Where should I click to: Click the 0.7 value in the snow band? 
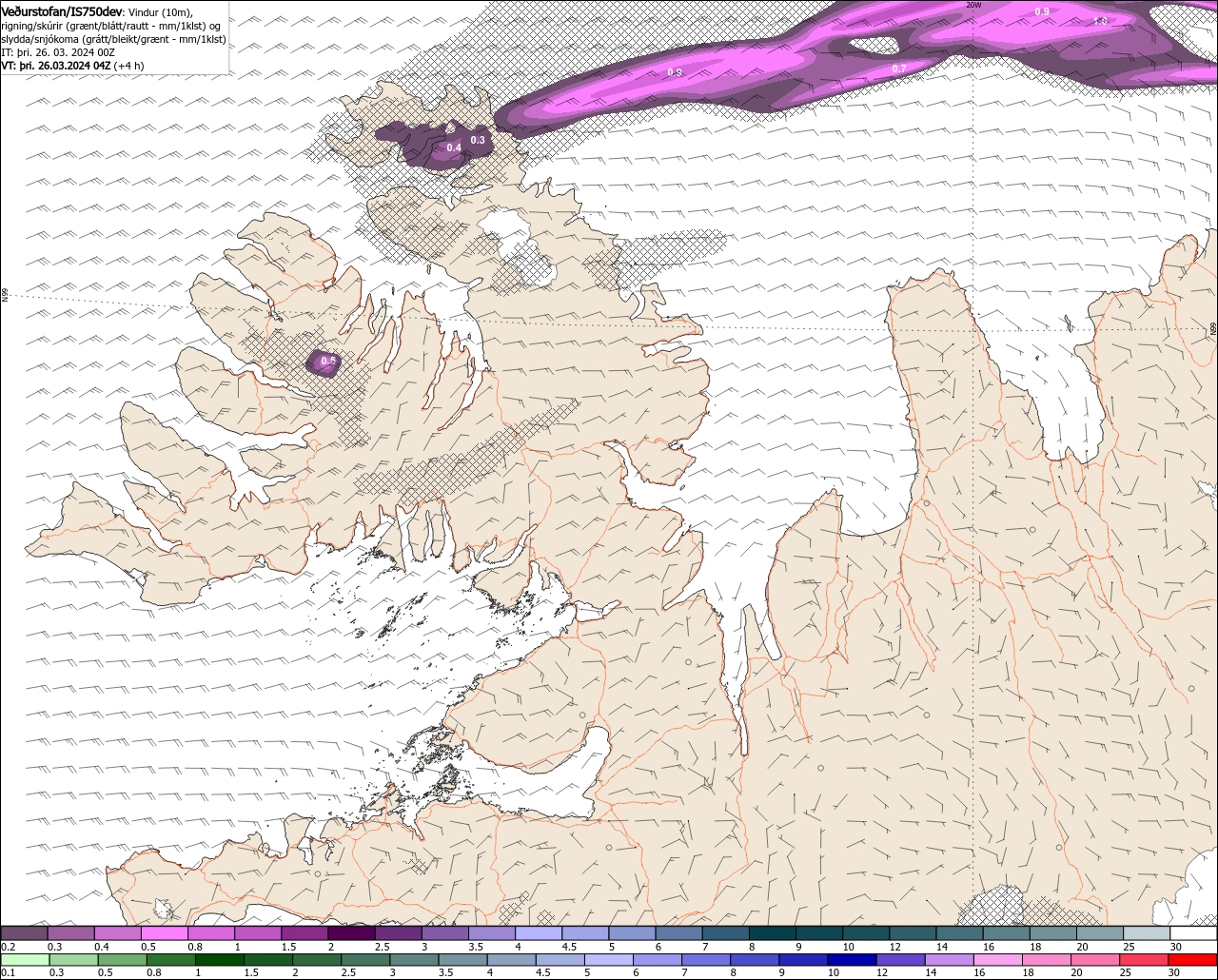[899, 69]
